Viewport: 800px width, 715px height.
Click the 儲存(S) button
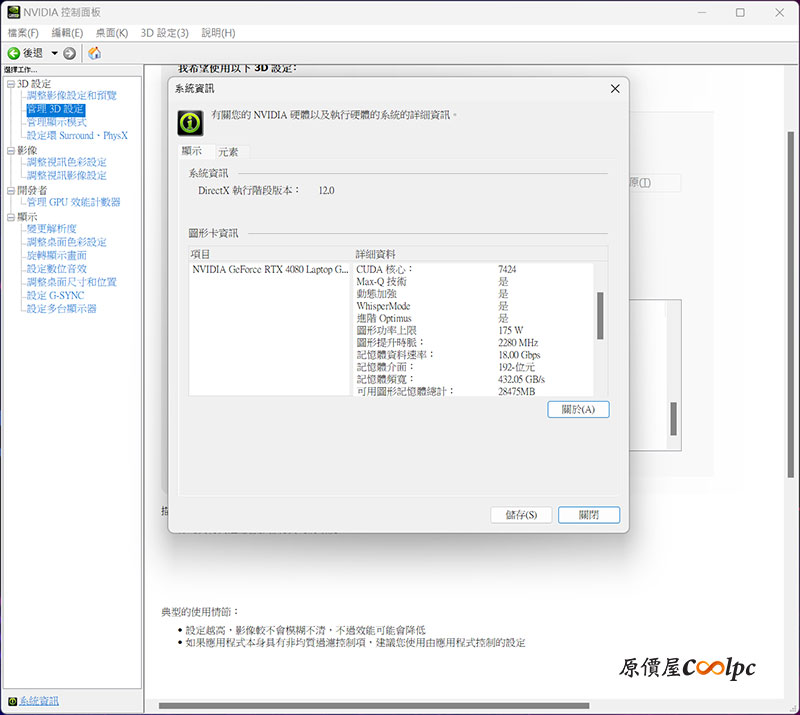521,515
